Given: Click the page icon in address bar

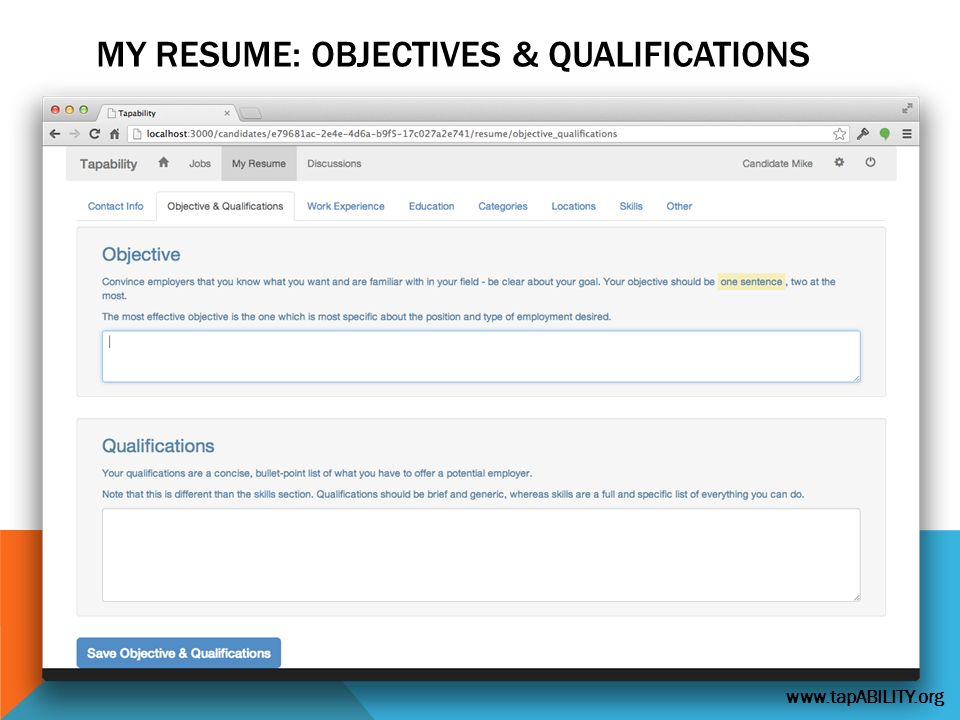Looking at the screenshot, I should (x=137, y=133).
